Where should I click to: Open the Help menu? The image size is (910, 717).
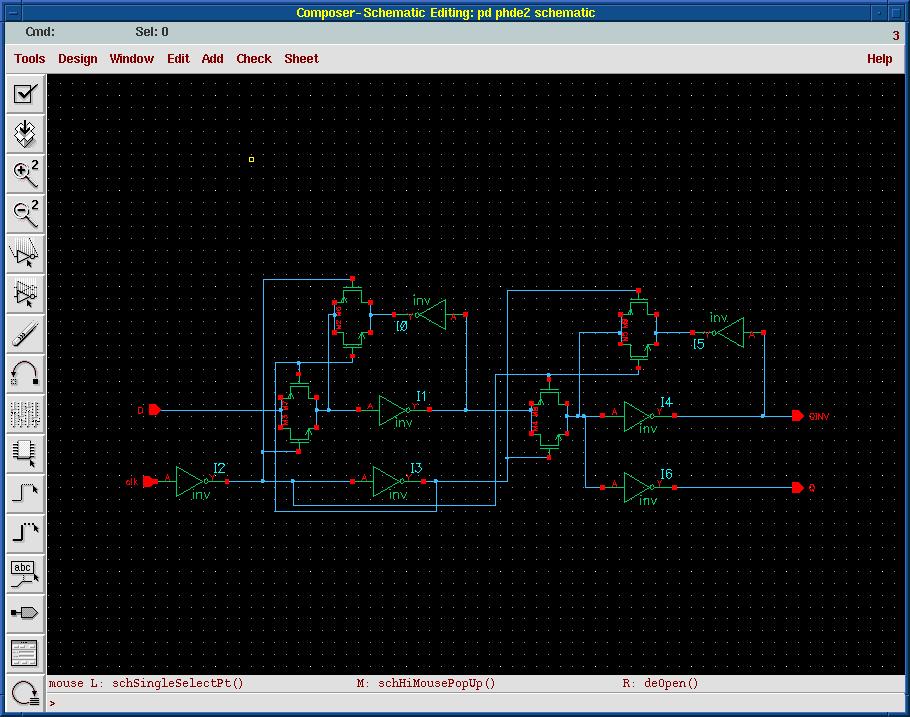(x=879, y=59)
